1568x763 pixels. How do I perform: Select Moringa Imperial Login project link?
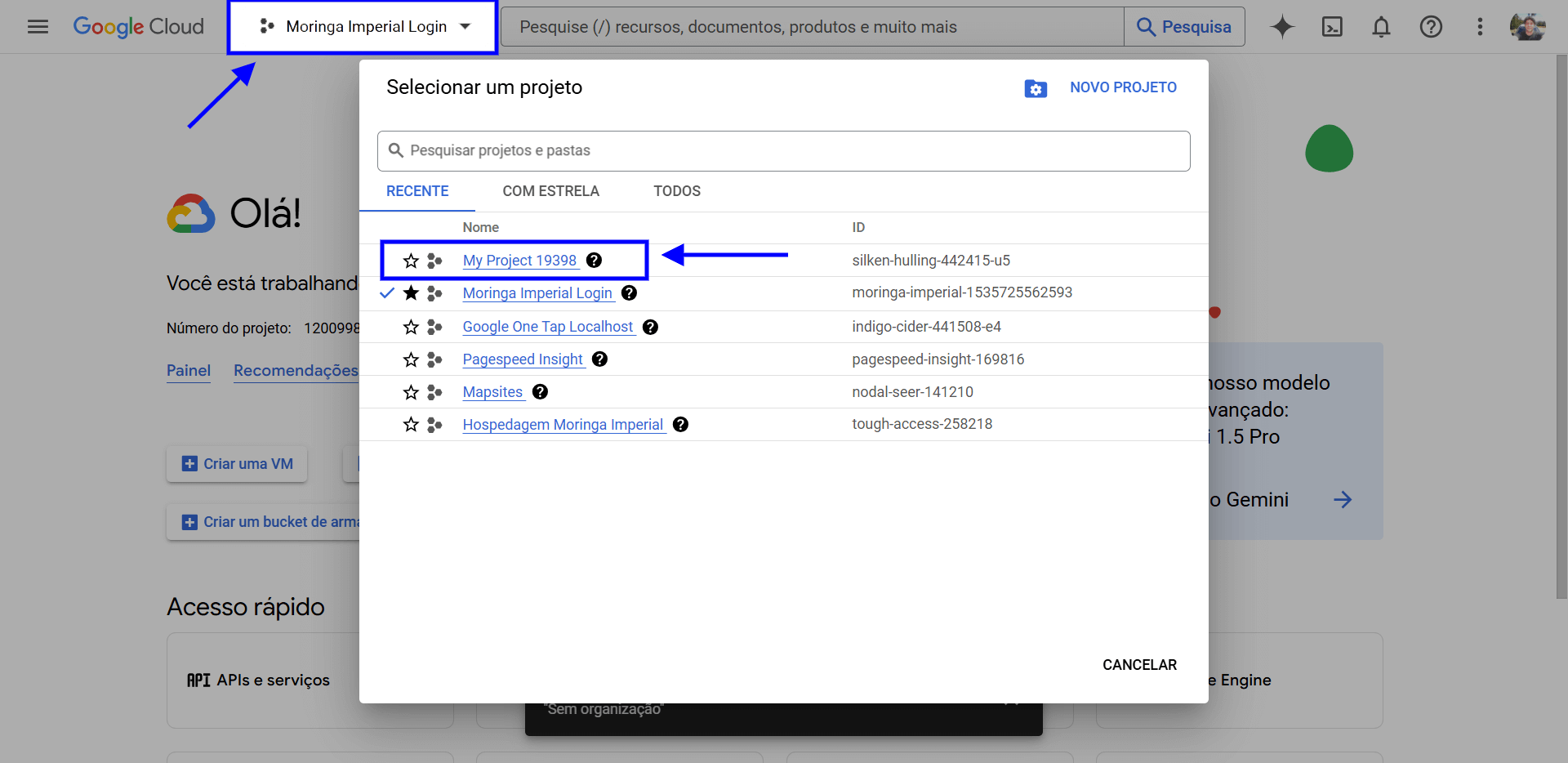pyautogui.click(x=537, y=293)
